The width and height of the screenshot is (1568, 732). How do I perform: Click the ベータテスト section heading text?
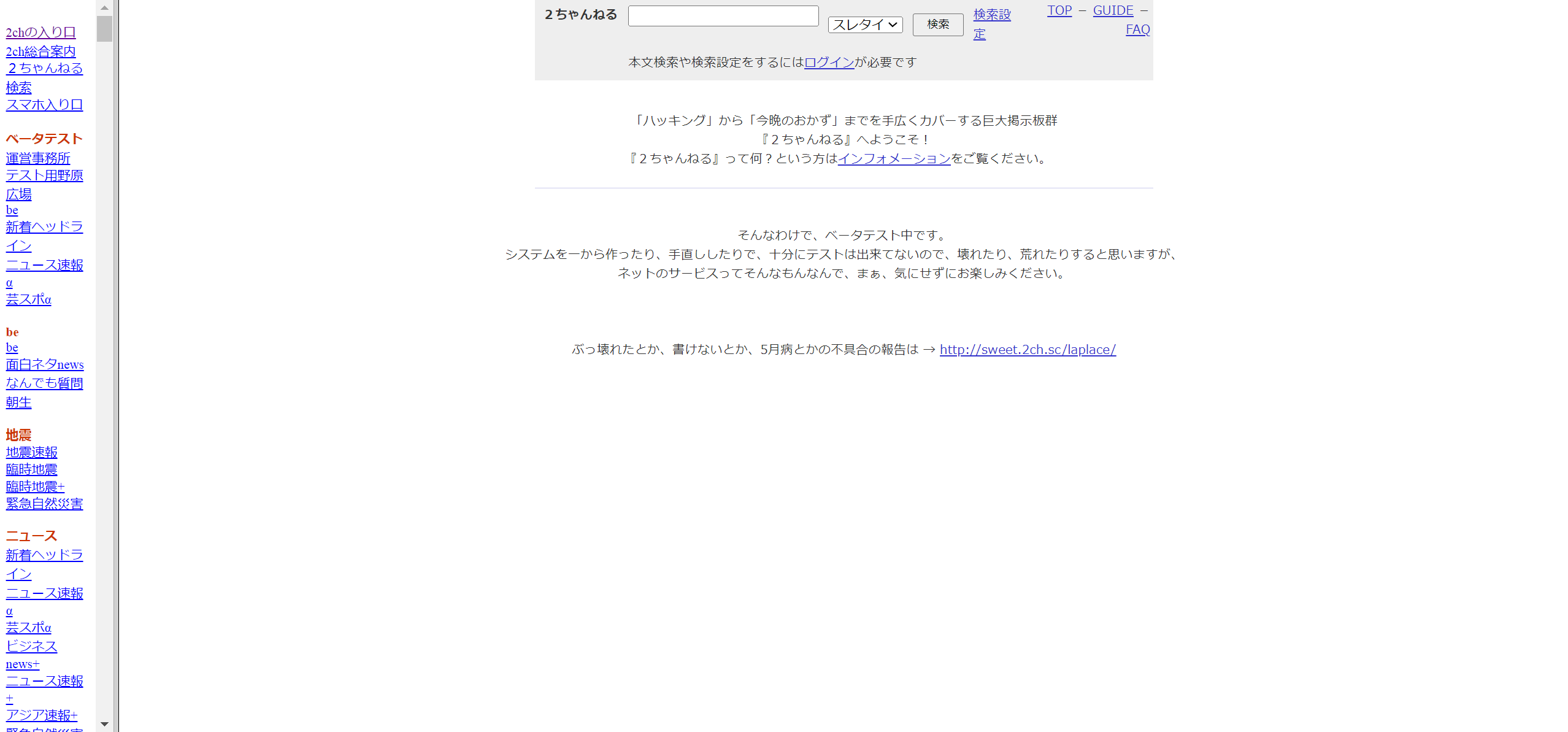coord(44,139)
